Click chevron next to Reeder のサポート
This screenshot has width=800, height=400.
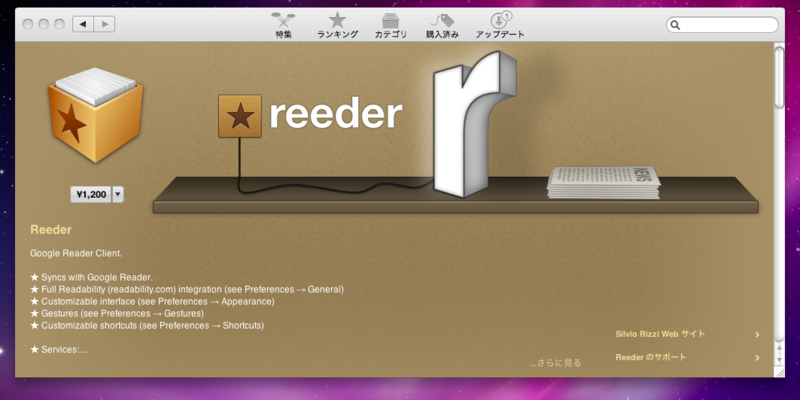[757, 358]
